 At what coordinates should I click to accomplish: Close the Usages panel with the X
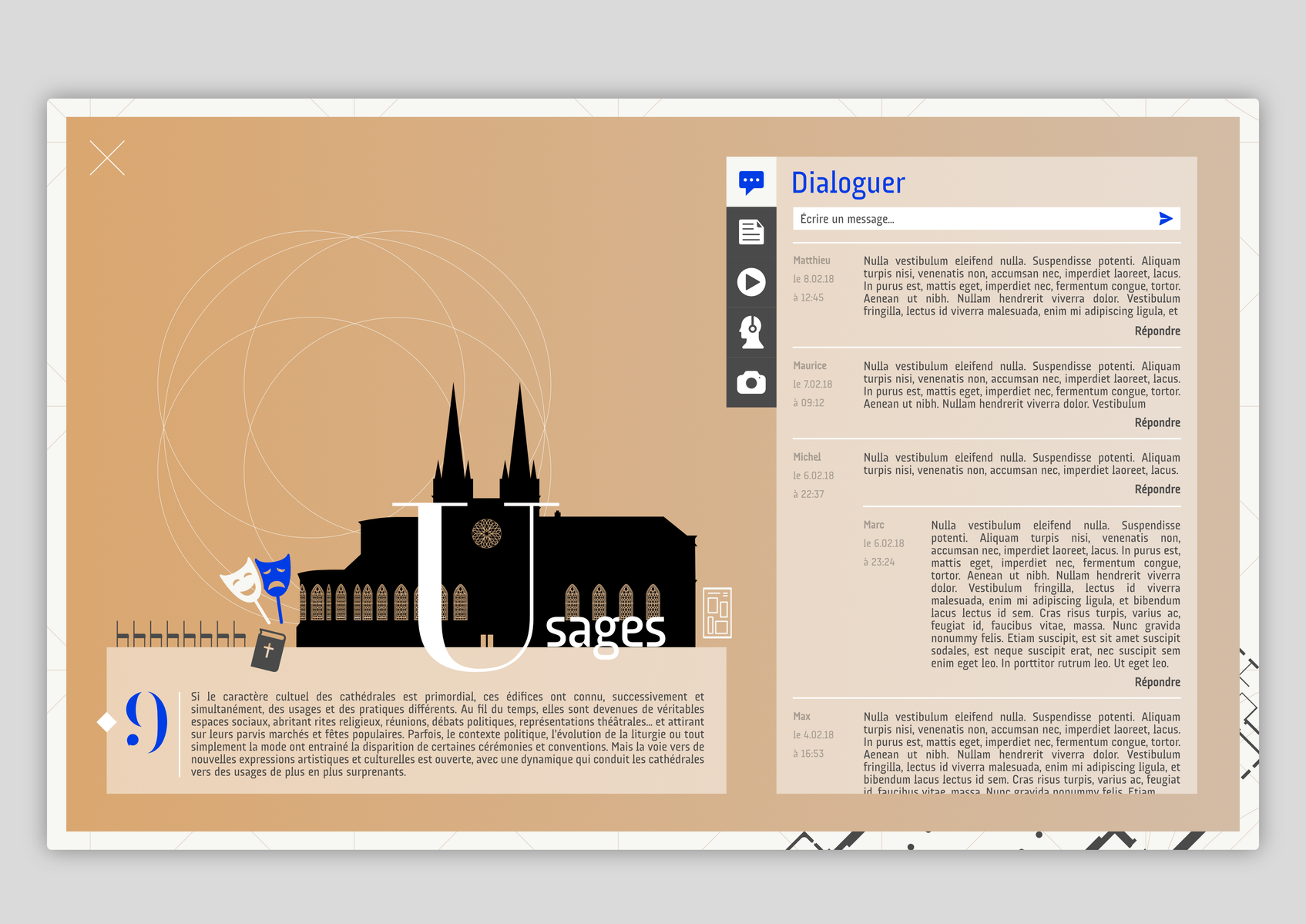coord(107,158)
